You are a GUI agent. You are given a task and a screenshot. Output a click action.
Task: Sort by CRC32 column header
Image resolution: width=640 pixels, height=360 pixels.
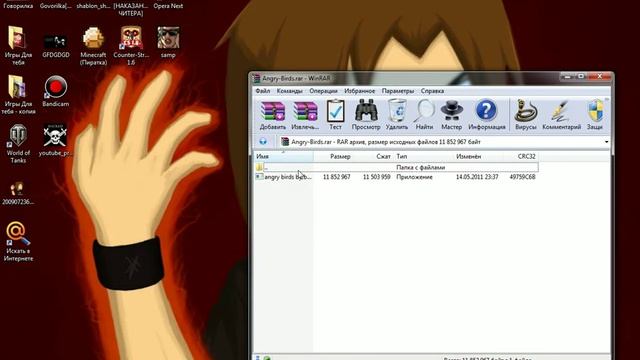520,156
